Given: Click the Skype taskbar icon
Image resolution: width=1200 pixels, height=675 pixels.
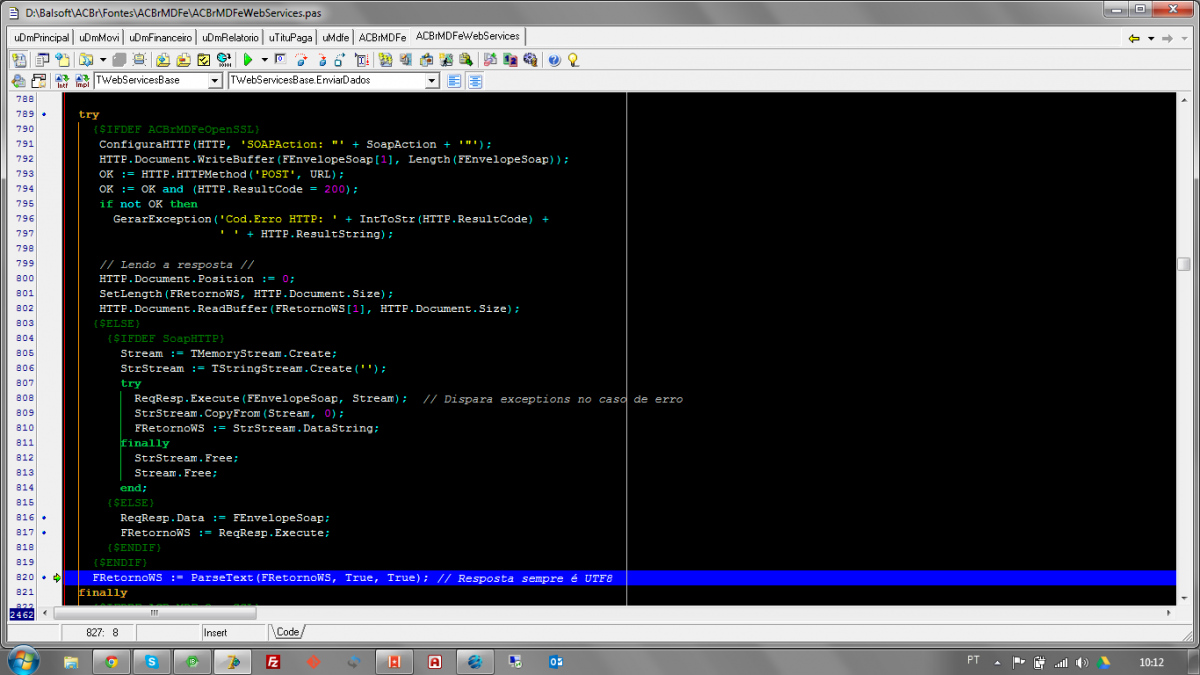Looking at the screenshot, I should click(151, 661).
